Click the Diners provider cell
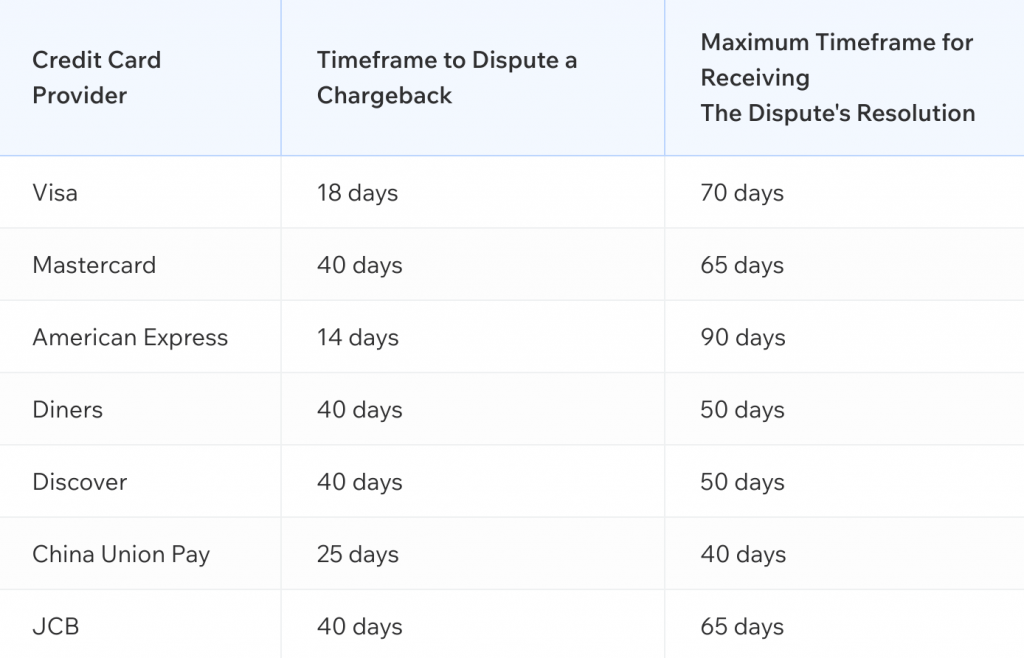 (x=68, y=410)
